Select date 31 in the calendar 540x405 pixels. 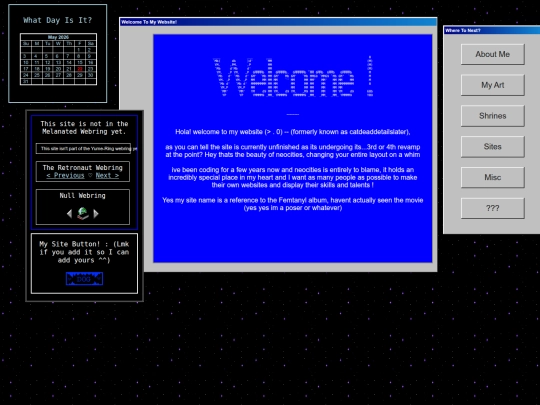[x=26, y=81]
